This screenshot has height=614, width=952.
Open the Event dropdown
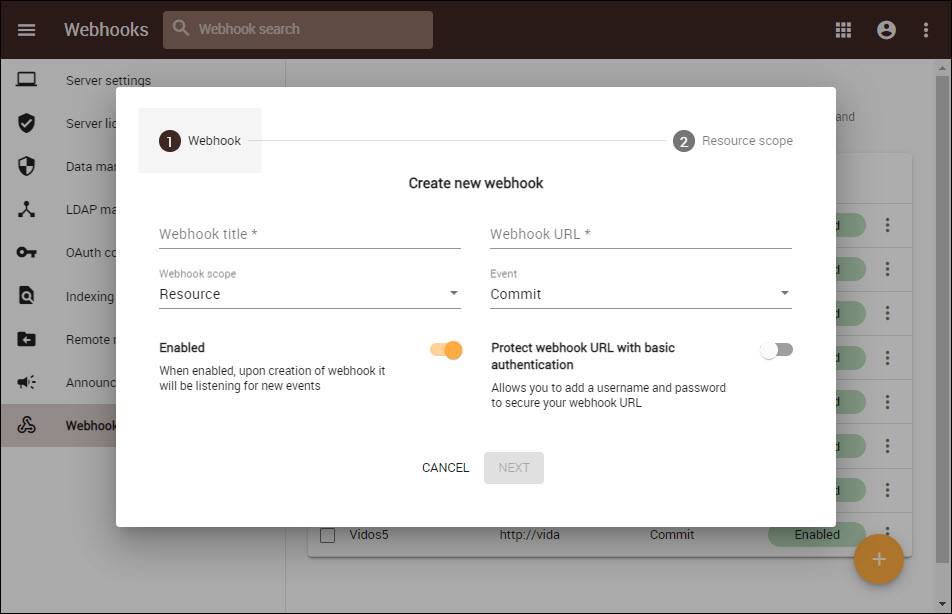click(640, 294)
